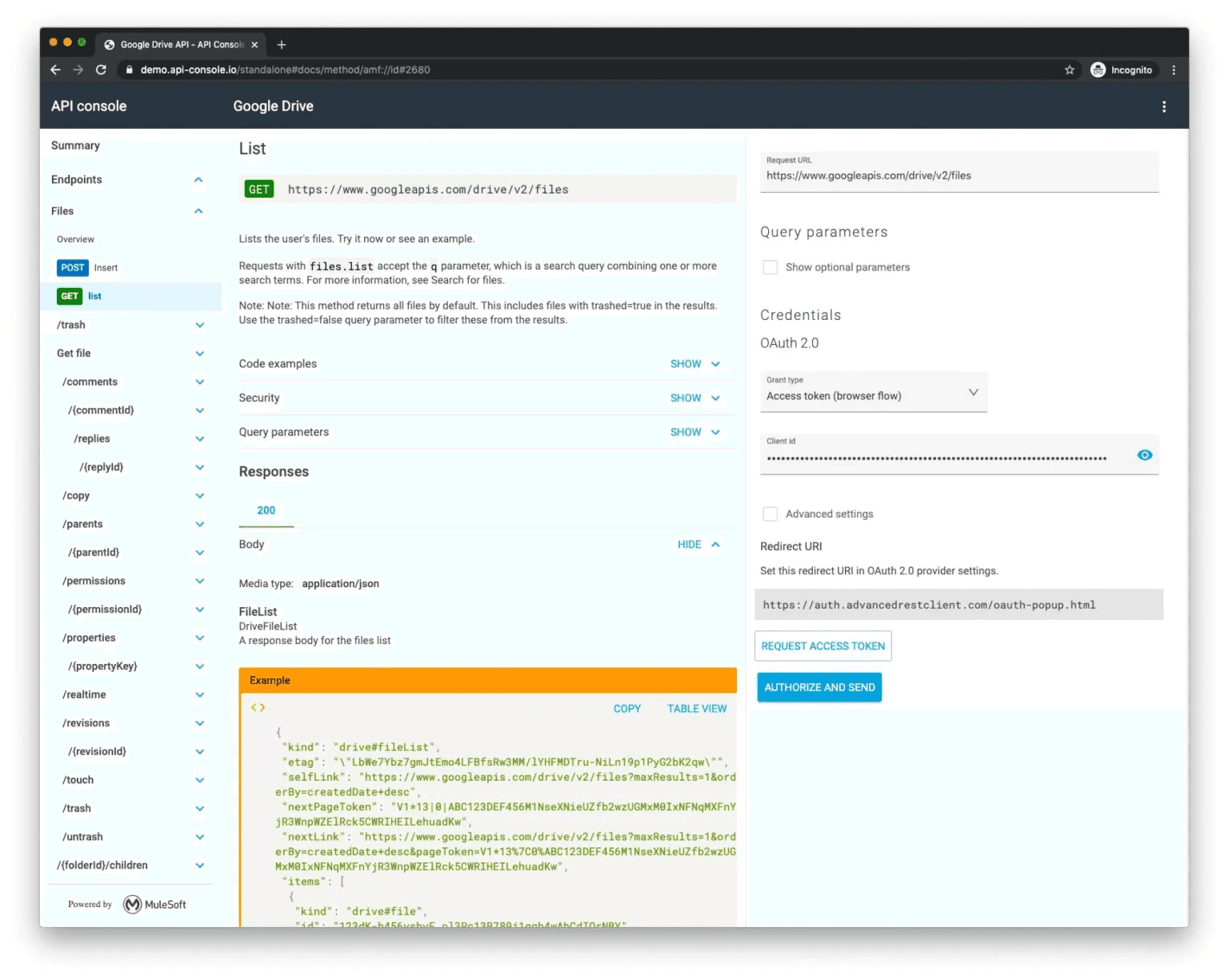
Task: Expand the /{permissionId} endpoint
Action: point(199,610)
